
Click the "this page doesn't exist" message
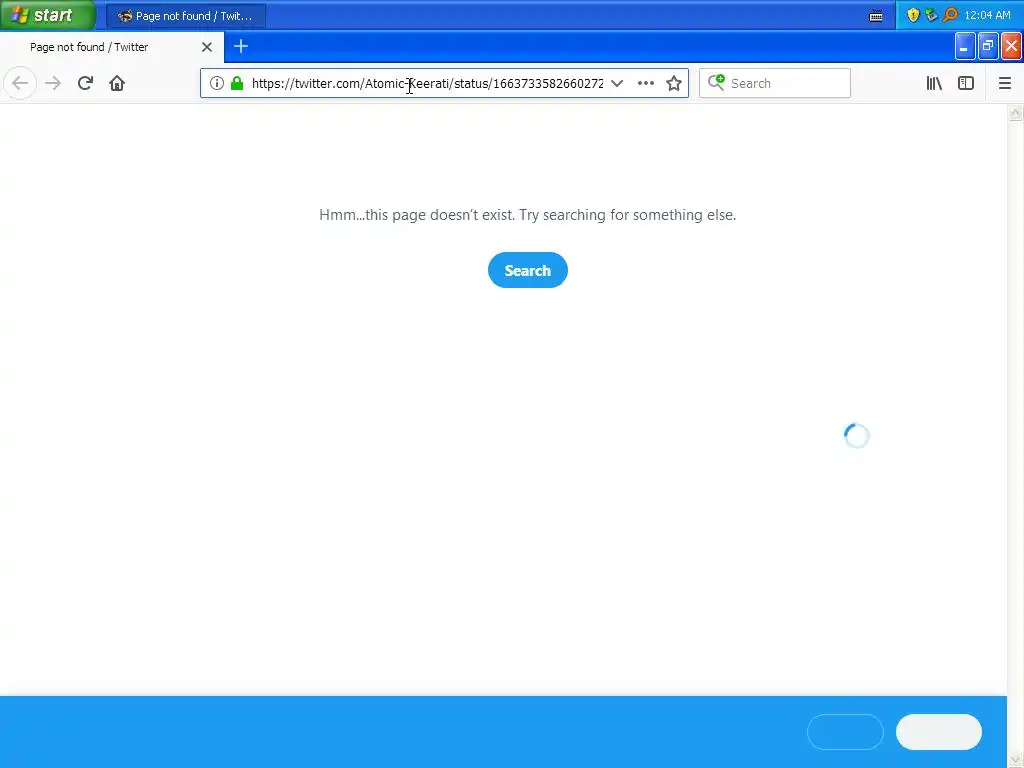(527, 215)
